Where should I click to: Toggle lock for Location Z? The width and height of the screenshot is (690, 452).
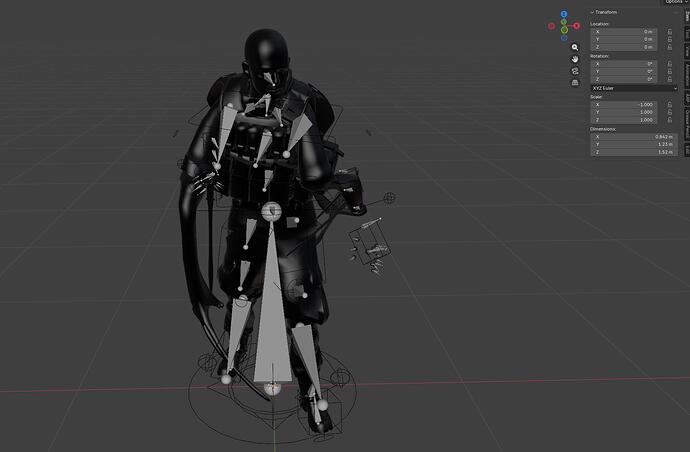tap(669, 47)
